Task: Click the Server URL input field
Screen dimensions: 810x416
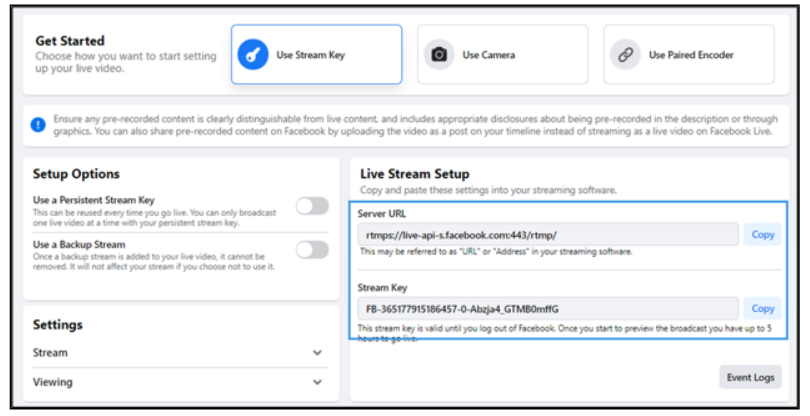Action: pyautogui.click(x=548, y=235)
